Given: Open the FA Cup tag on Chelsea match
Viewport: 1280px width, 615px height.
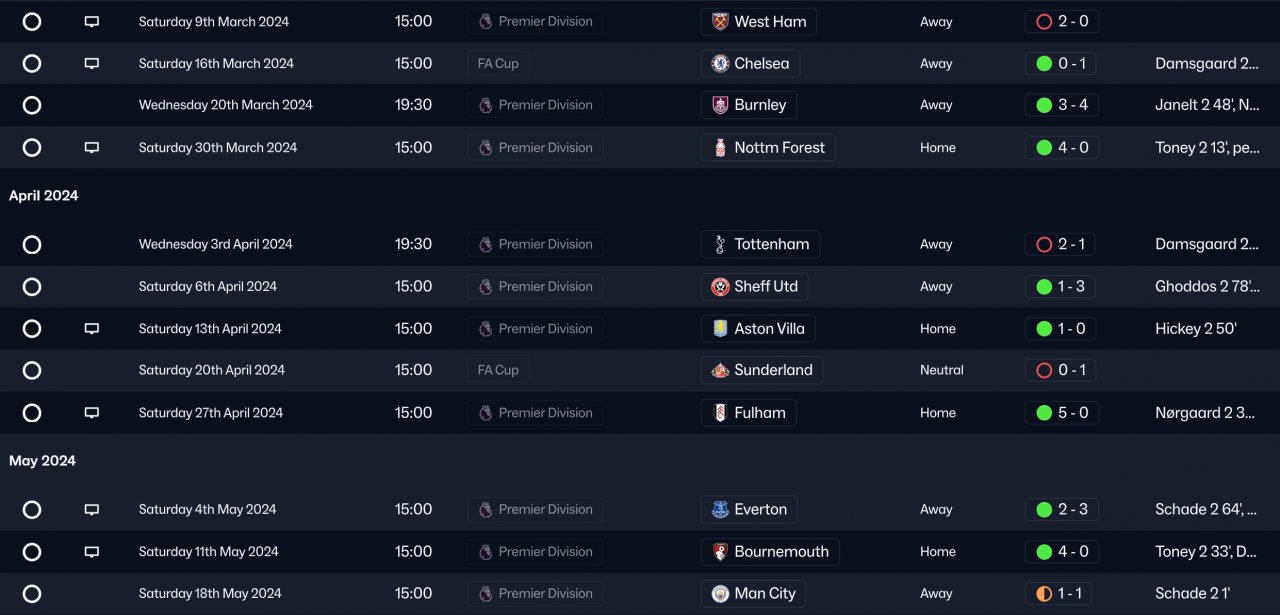Looking at the screenshot, I should pyautogui.click(x=498, y=63).
